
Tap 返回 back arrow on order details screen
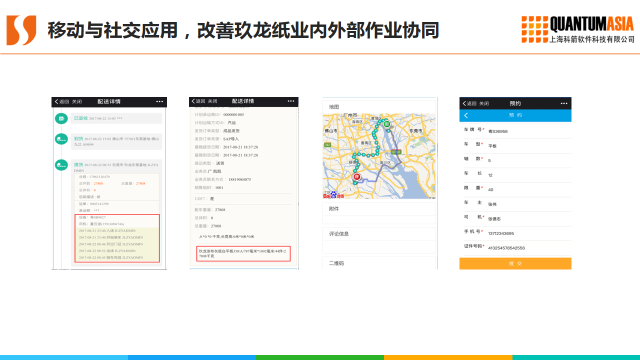[199, 101]
